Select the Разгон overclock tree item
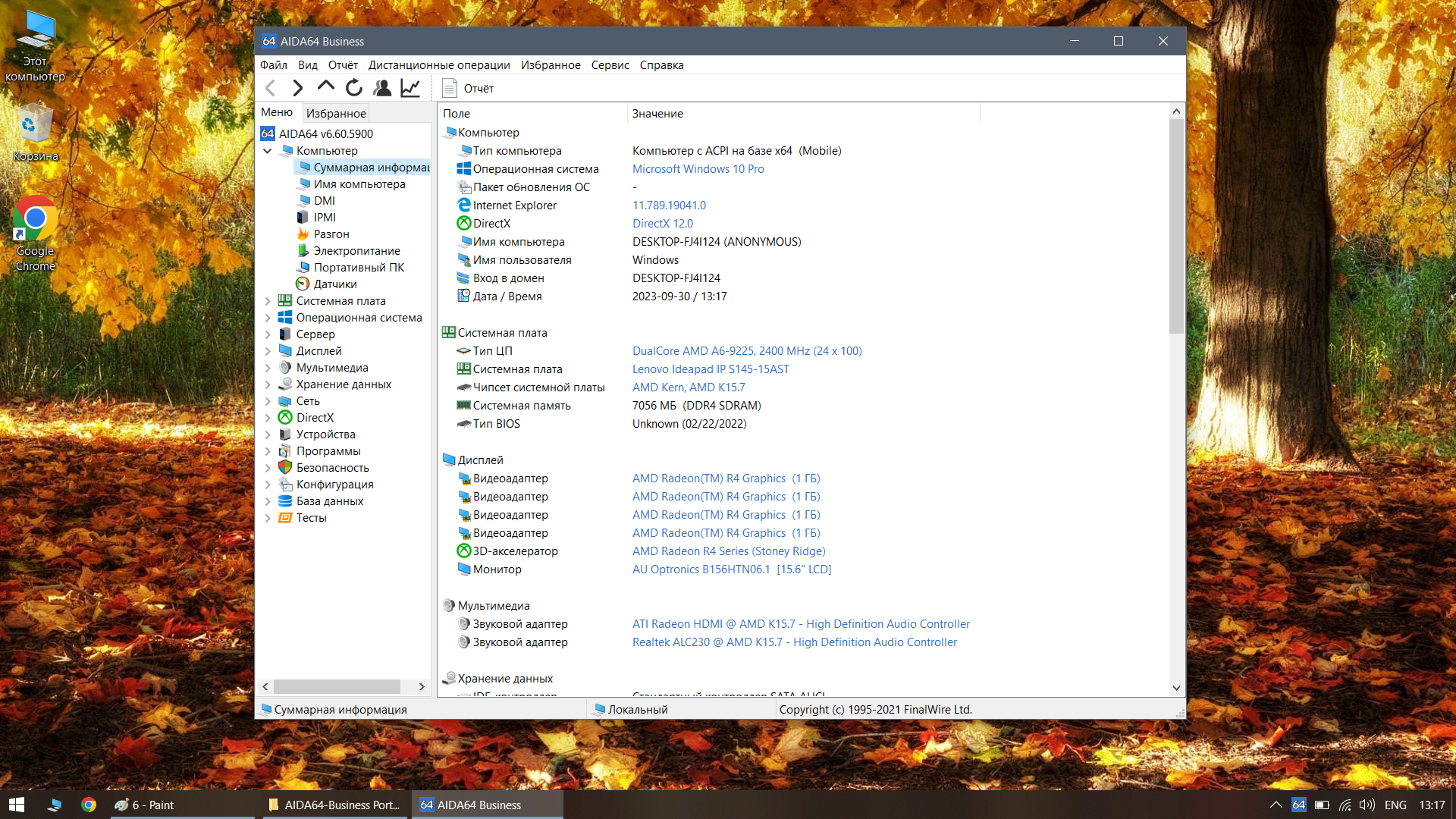Screen dimensions: 1456x819 pos(331,234)
